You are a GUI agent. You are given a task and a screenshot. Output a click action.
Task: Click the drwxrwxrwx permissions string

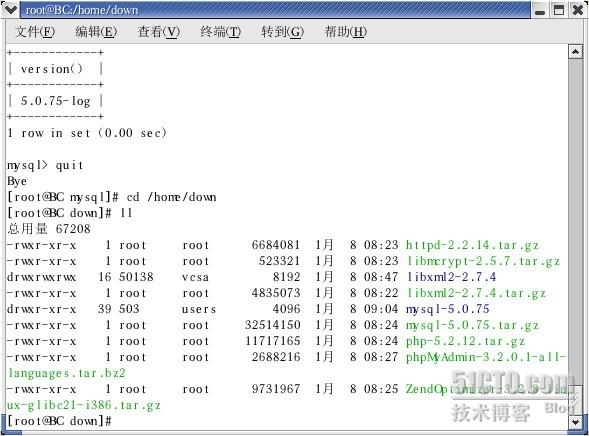[x=41, y=277]
